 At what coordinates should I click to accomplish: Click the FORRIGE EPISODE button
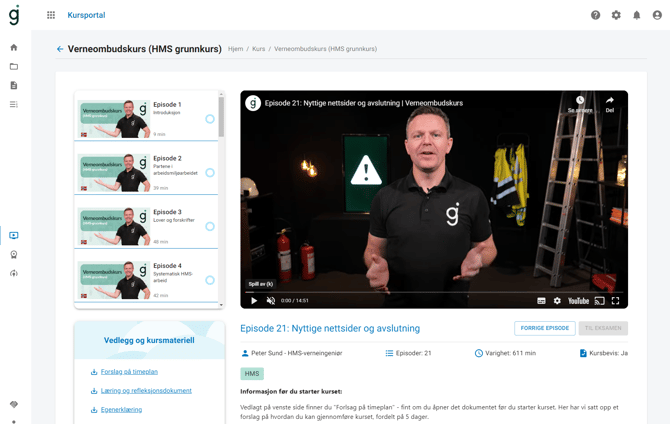point(545,328)
